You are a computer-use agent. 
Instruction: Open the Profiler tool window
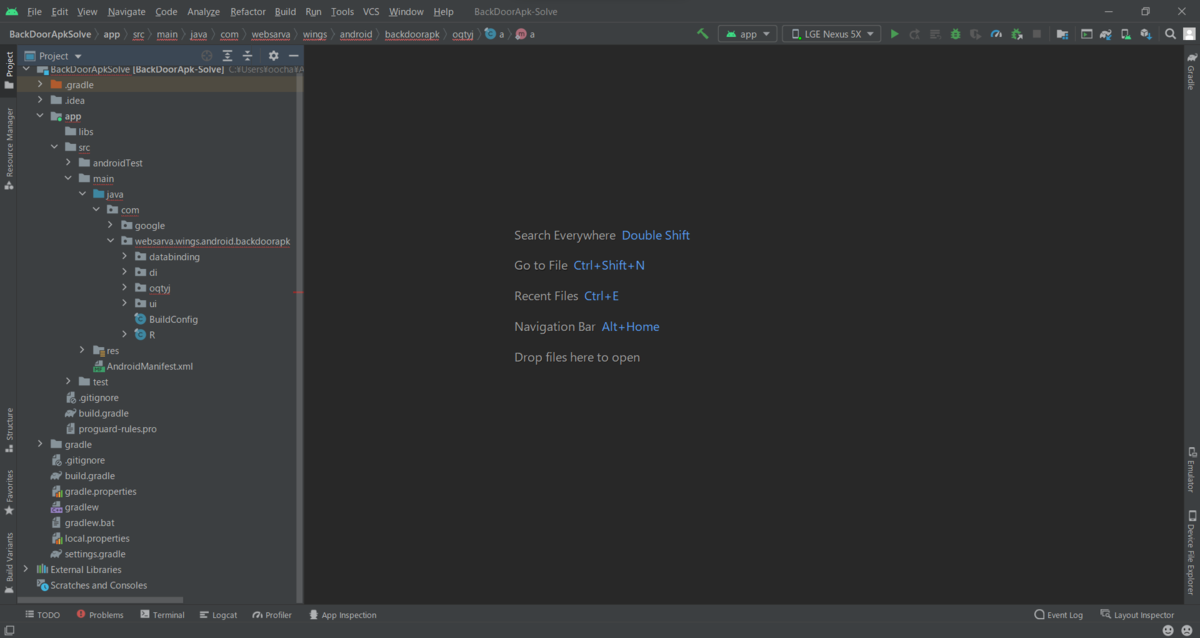coord(272,615)
